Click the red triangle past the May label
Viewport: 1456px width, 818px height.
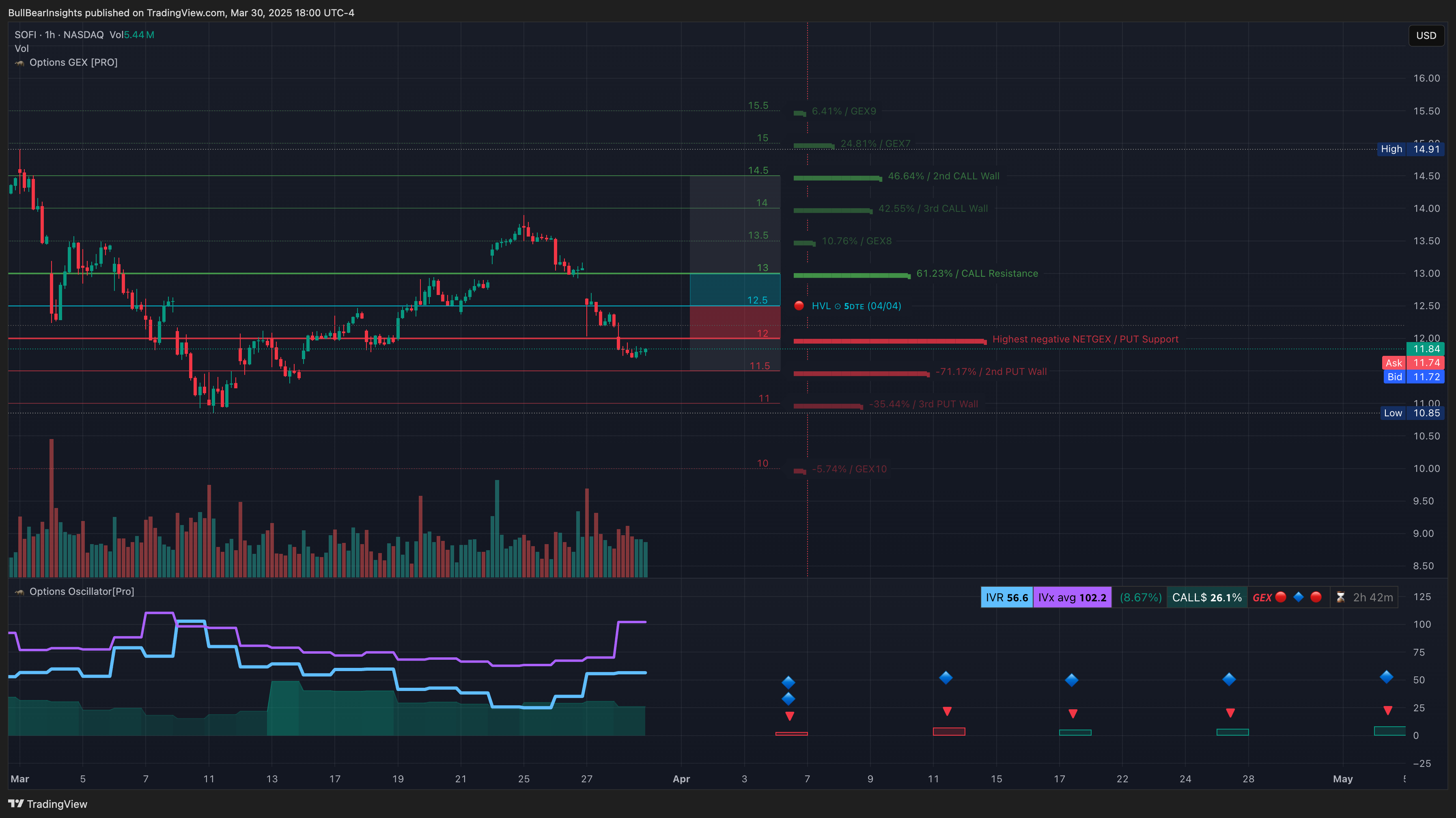[x=1387, y=710]
